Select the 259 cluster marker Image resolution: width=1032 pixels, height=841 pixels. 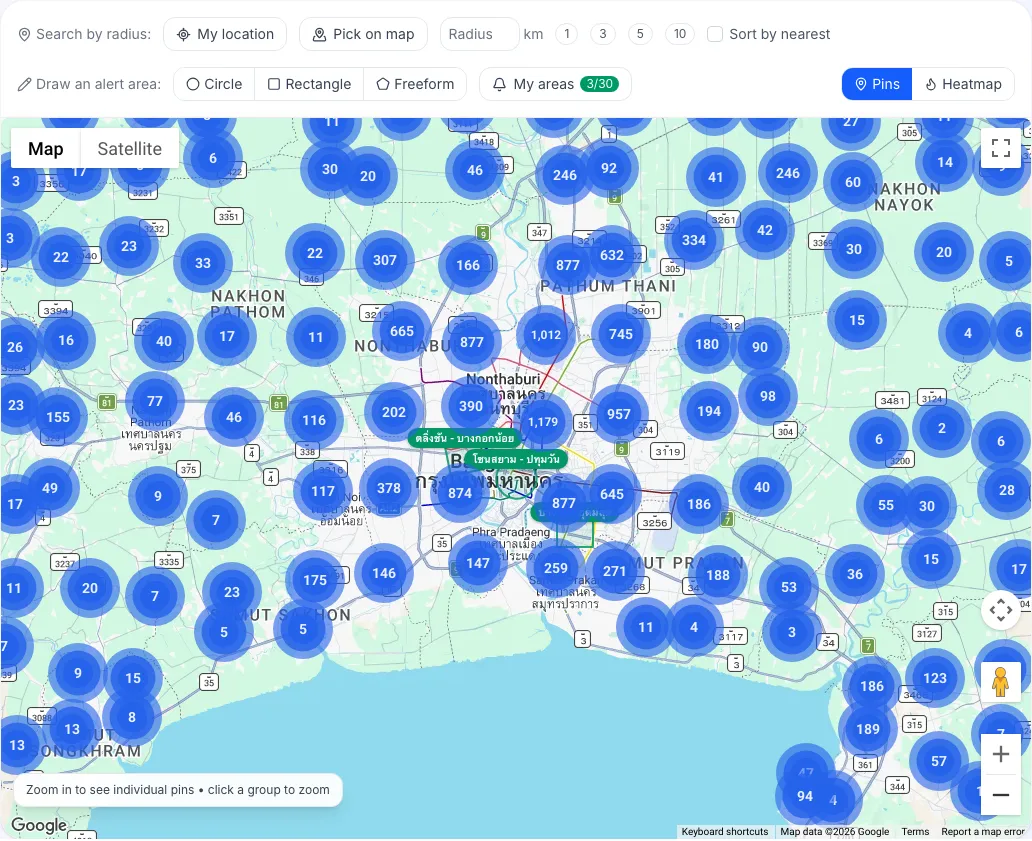point(555,568)
